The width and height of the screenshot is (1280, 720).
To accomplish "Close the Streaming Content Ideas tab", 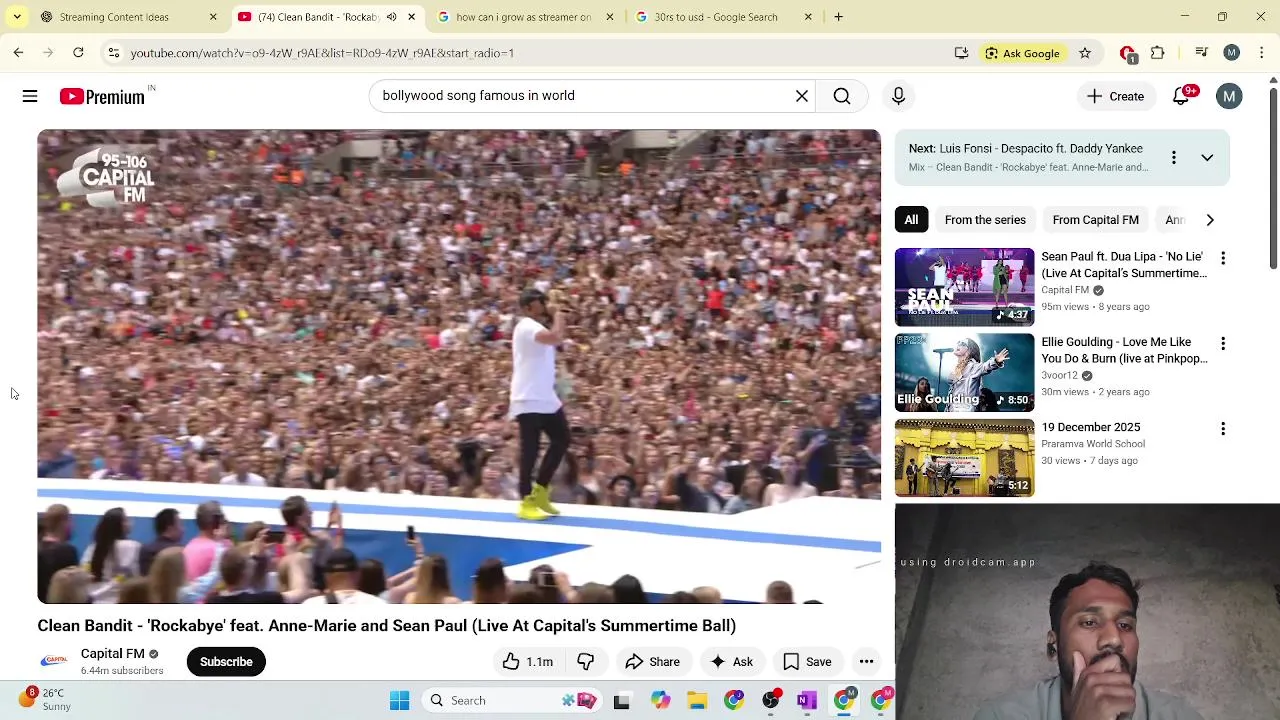I will coord(212,17).
